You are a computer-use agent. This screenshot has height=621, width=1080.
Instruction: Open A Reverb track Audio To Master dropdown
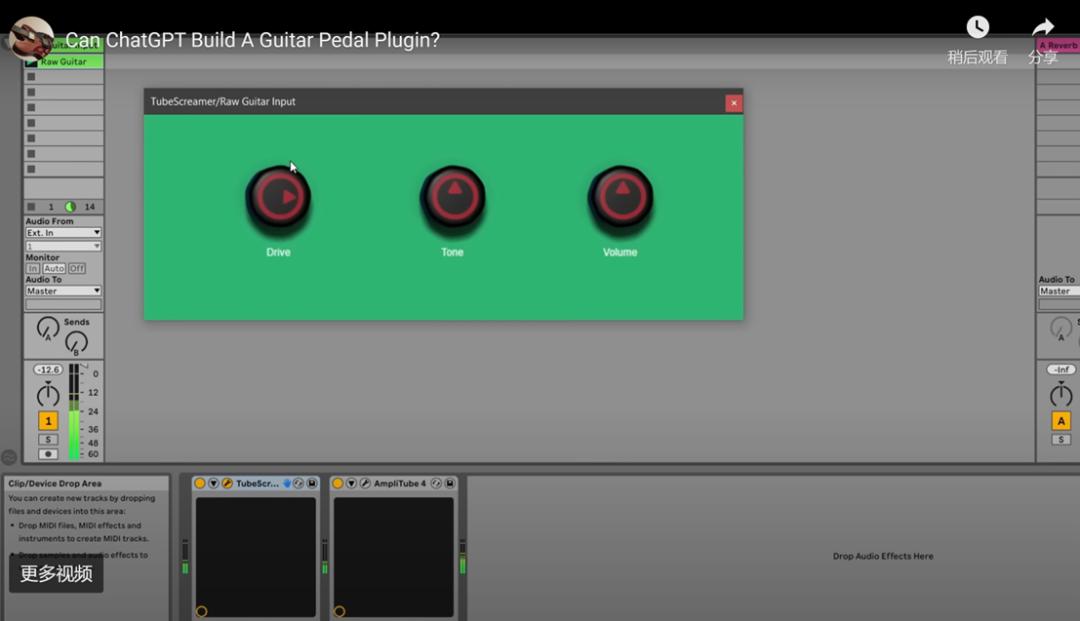click(x=1059, y=291)
